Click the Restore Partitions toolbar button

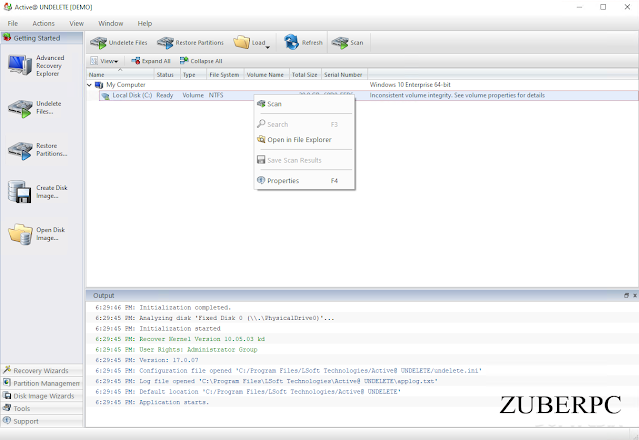(190, 42)
